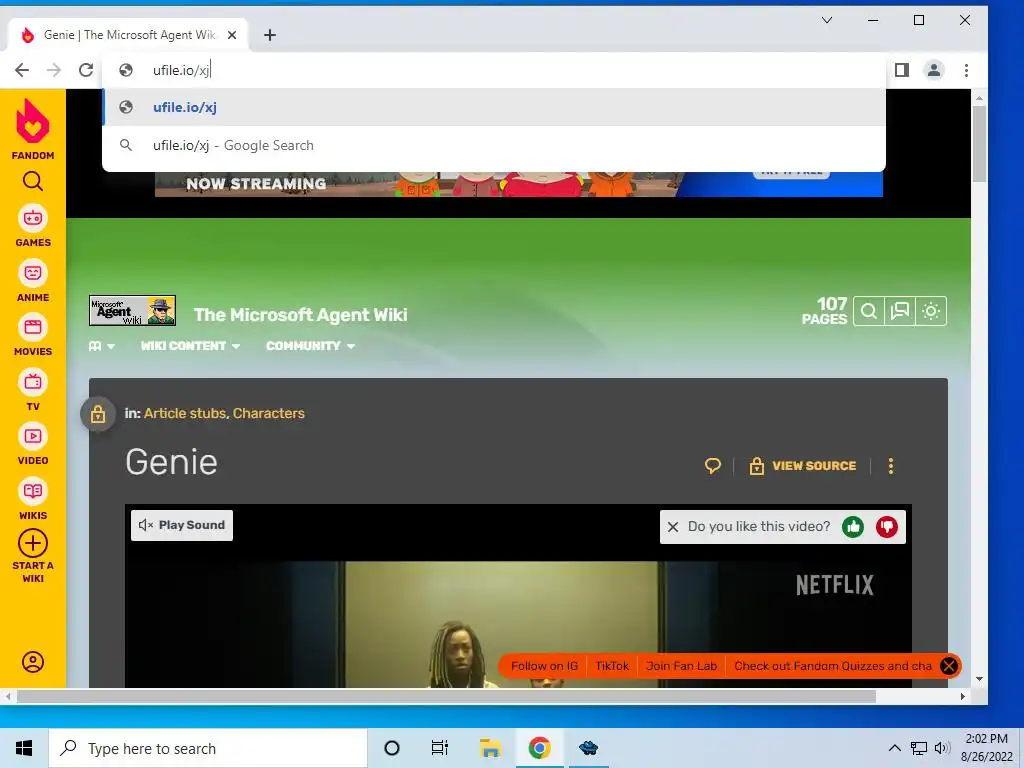Open Check out Fandom Quizzes link
This screenshot has height=768, width=1024.
coord(833,666)
